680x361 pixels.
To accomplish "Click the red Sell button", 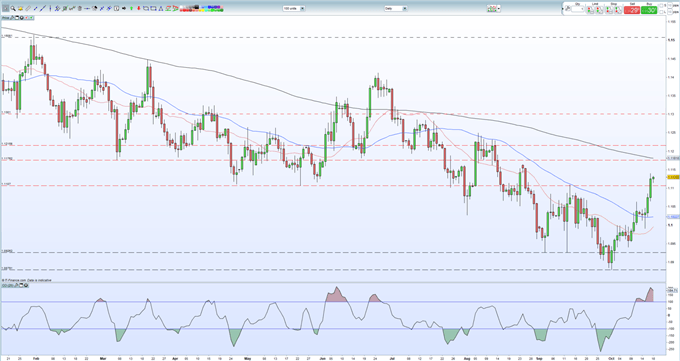I will click(632, 10).
